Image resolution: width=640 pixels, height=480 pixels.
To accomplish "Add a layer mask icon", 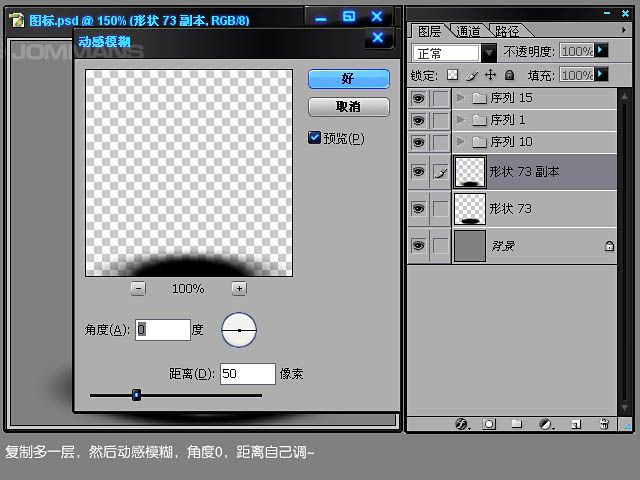I will coord(489,424).
